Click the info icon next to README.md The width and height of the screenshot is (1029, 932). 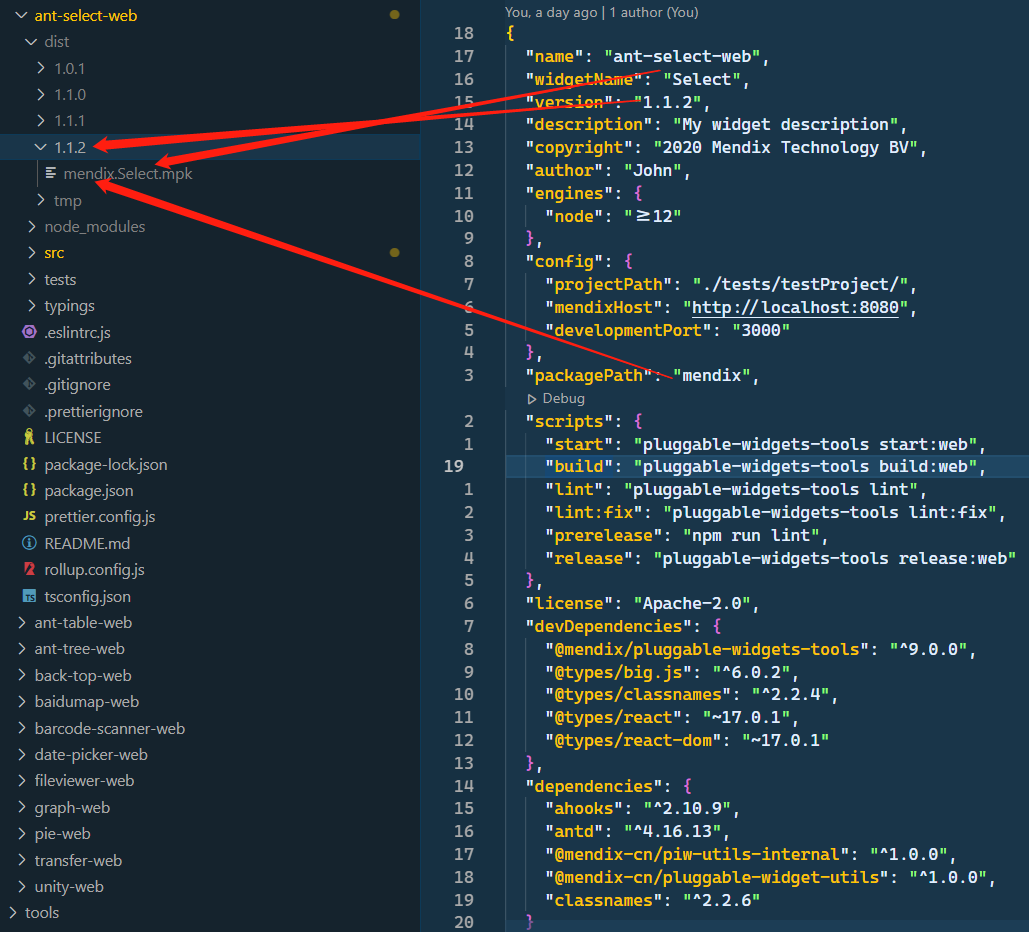[29, 544]
